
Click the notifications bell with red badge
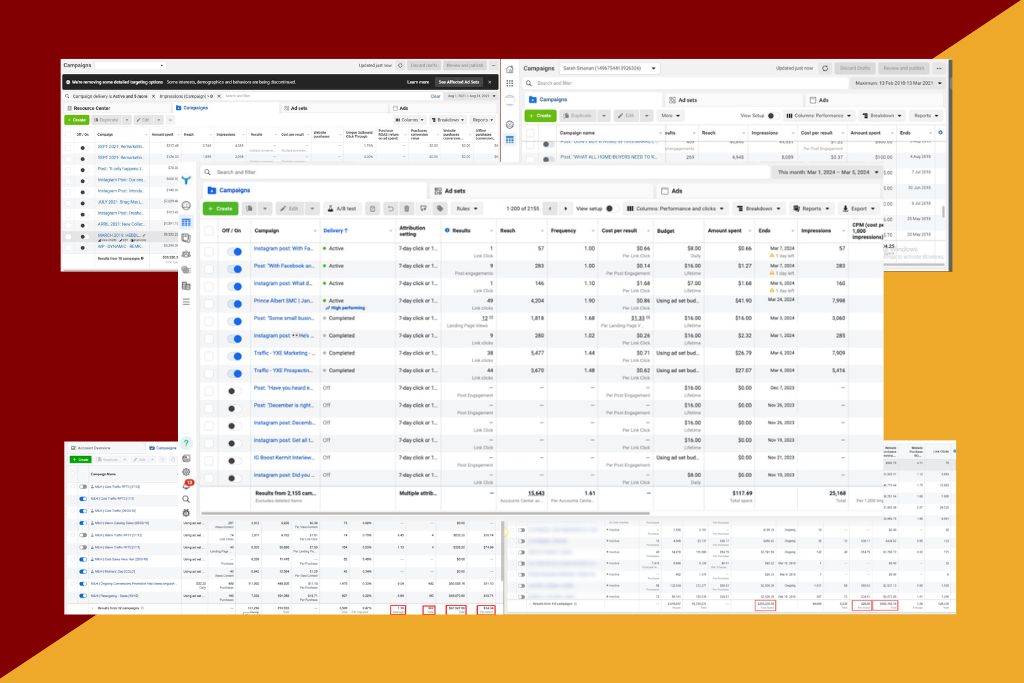(x=186, y=484)
